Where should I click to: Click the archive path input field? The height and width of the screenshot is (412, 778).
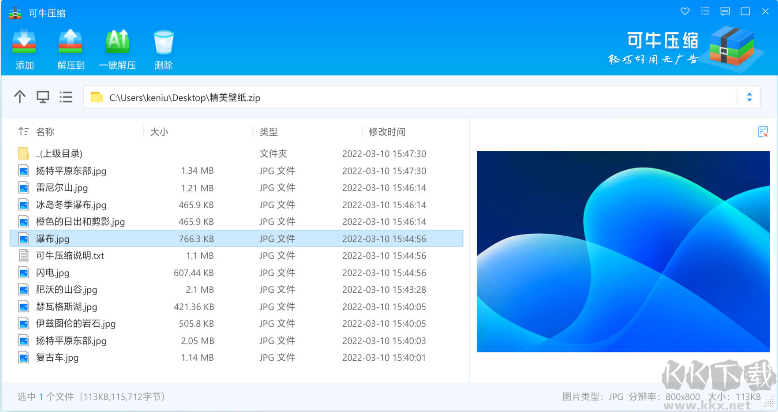[400, 97]
